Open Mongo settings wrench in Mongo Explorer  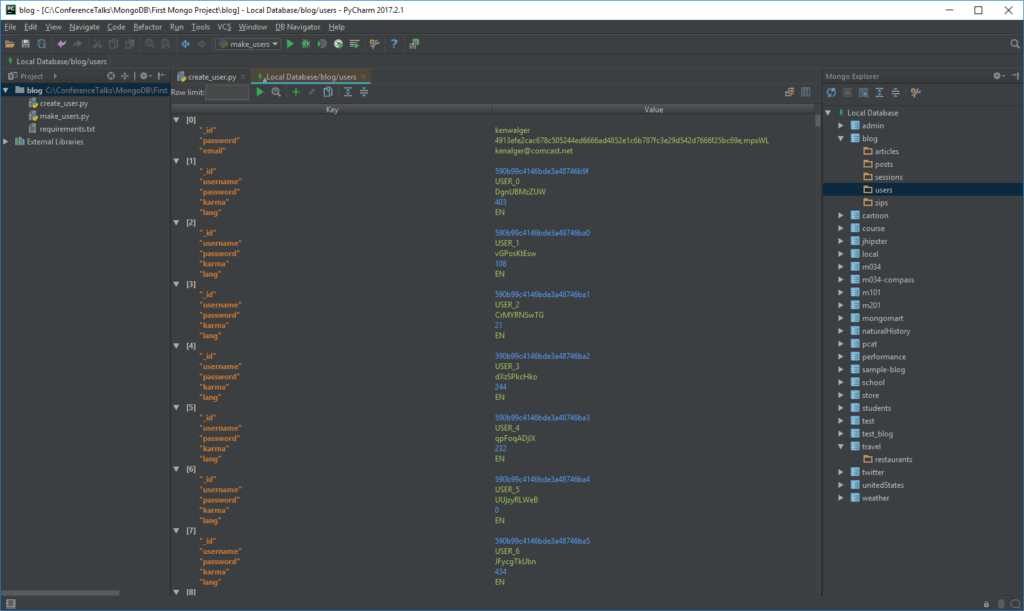coord(916,93)
